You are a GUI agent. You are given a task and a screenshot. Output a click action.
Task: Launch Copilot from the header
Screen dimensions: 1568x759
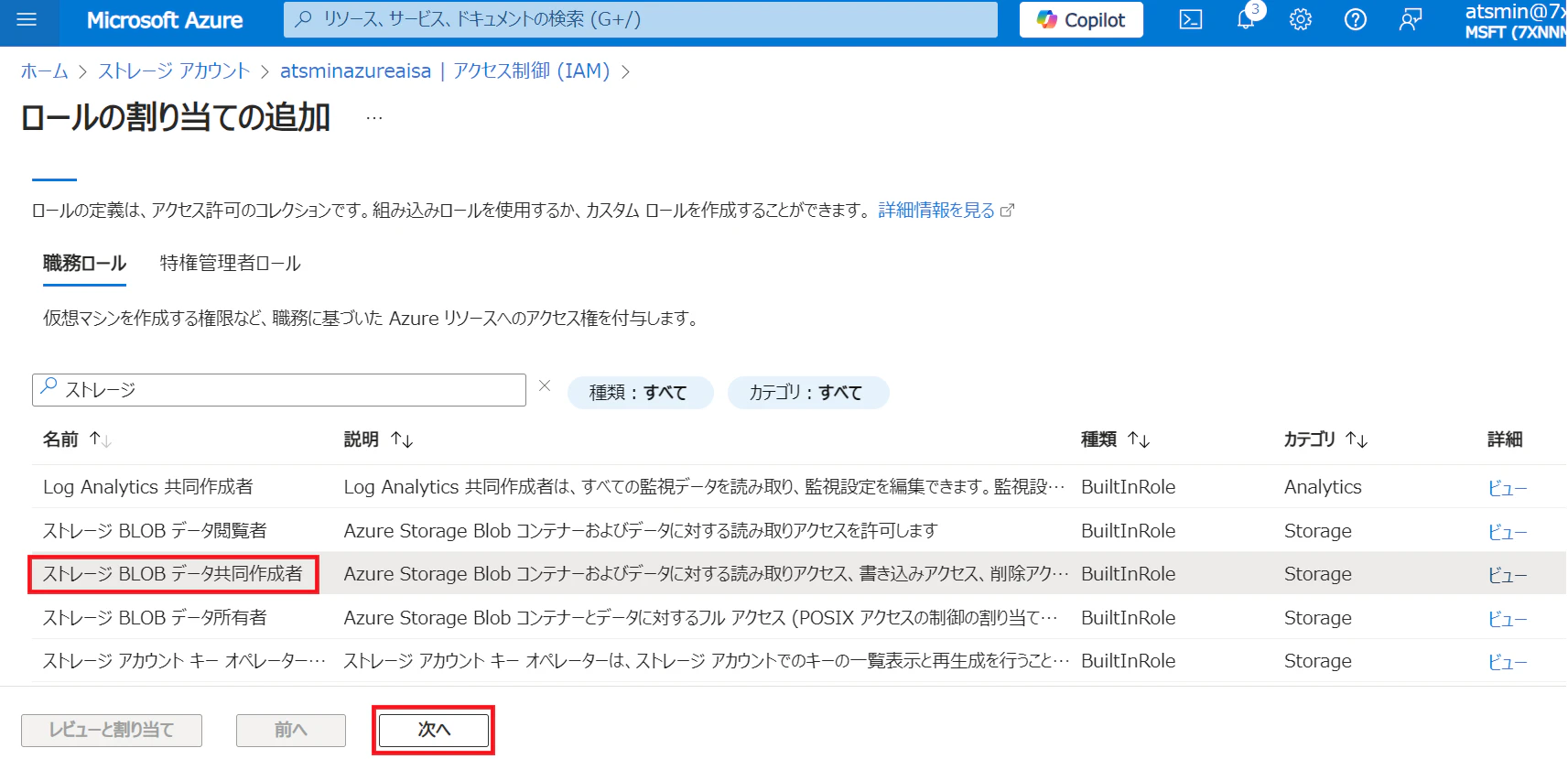(1081, 20)
